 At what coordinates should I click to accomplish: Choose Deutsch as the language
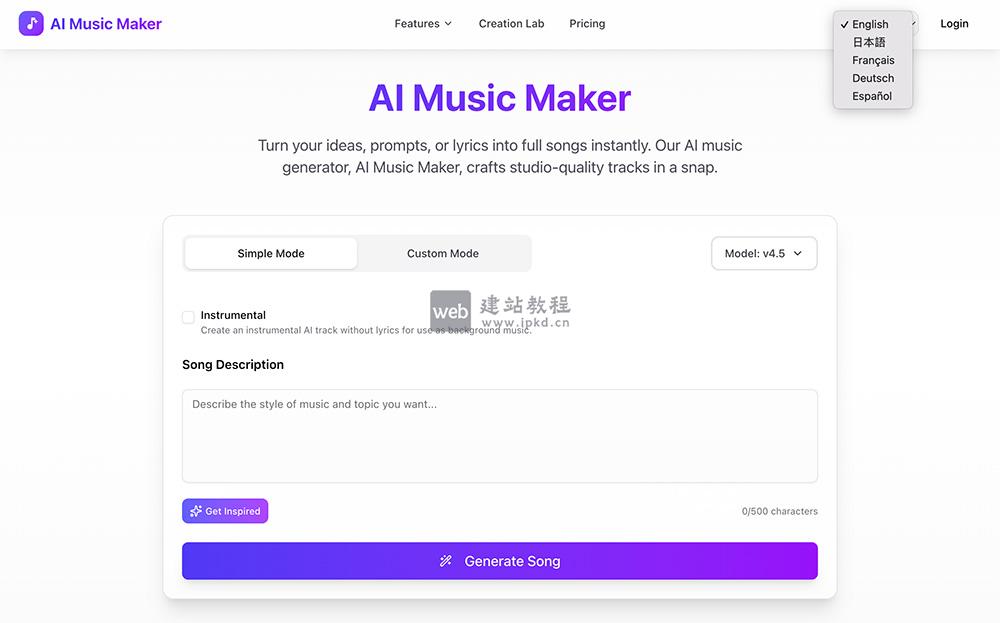click(872, 78)
